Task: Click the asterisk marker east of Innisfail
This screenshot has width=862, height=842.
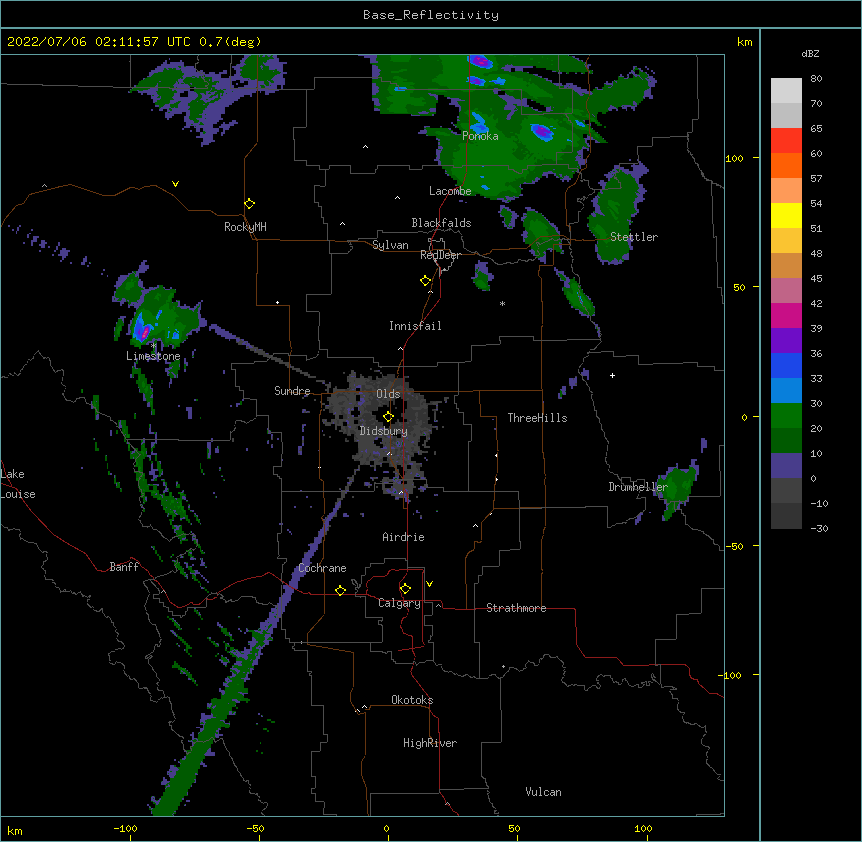Action: 502,303
